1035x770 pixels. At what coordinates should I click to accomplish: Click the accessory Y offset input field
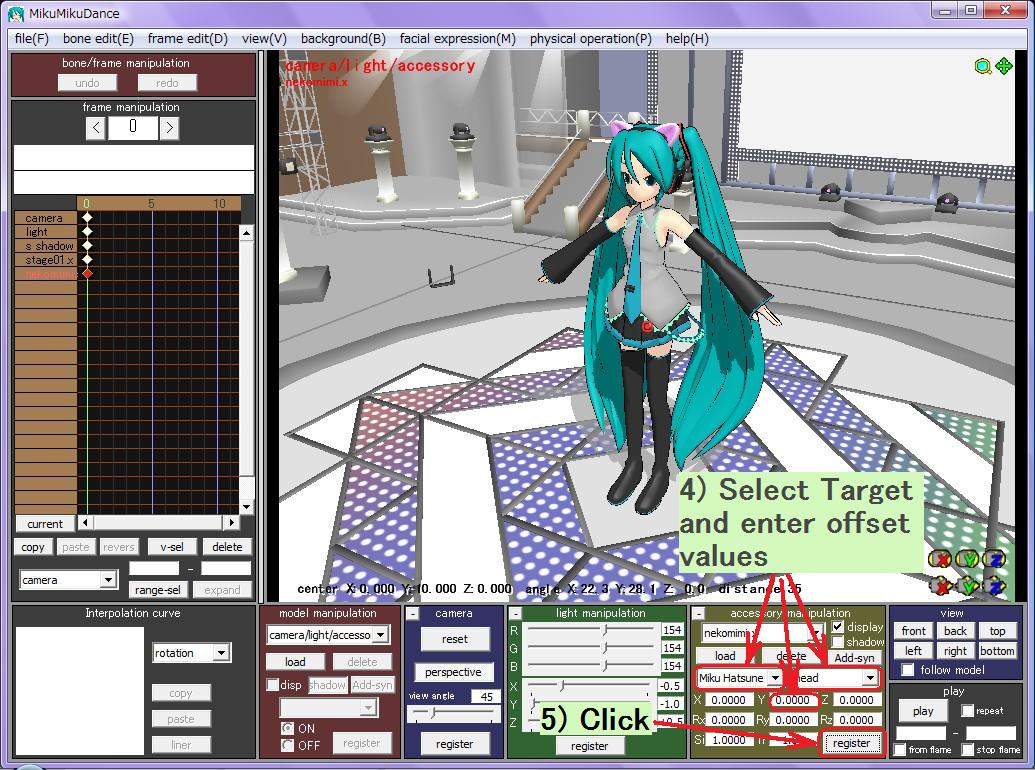coord(792,699)
